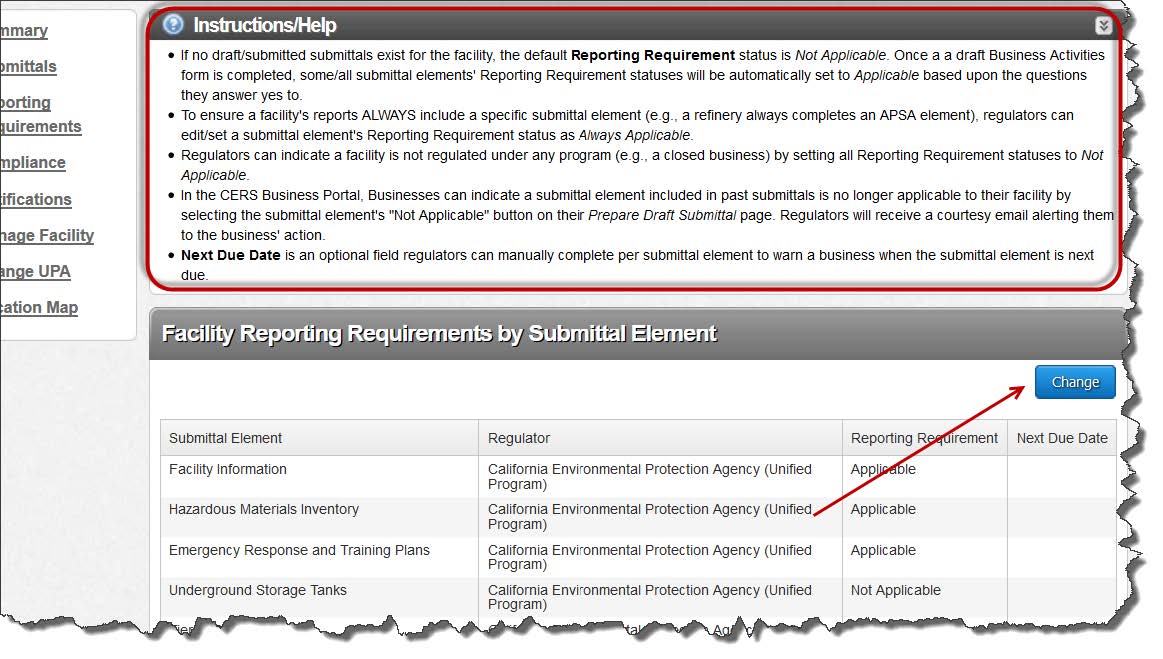Open the Notifications sidebar link
1163x659 pixels.
click(36, 199)
